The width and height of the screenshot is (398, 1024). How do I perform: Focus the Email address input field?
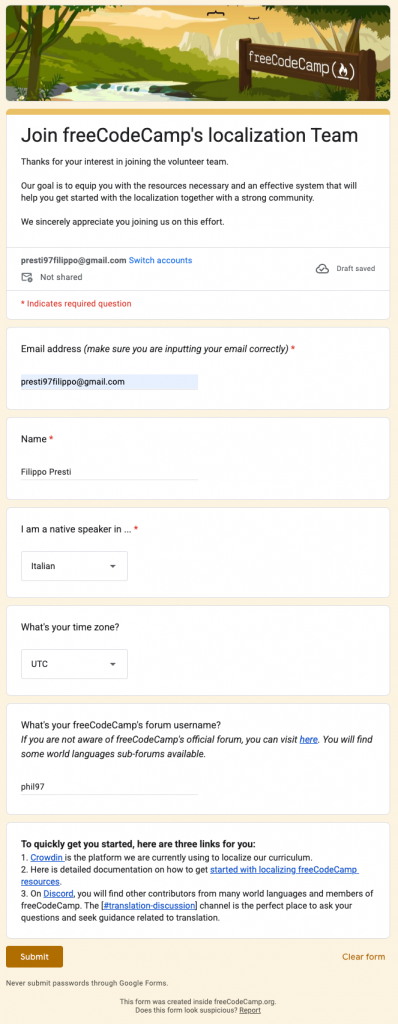pos(109,382)
